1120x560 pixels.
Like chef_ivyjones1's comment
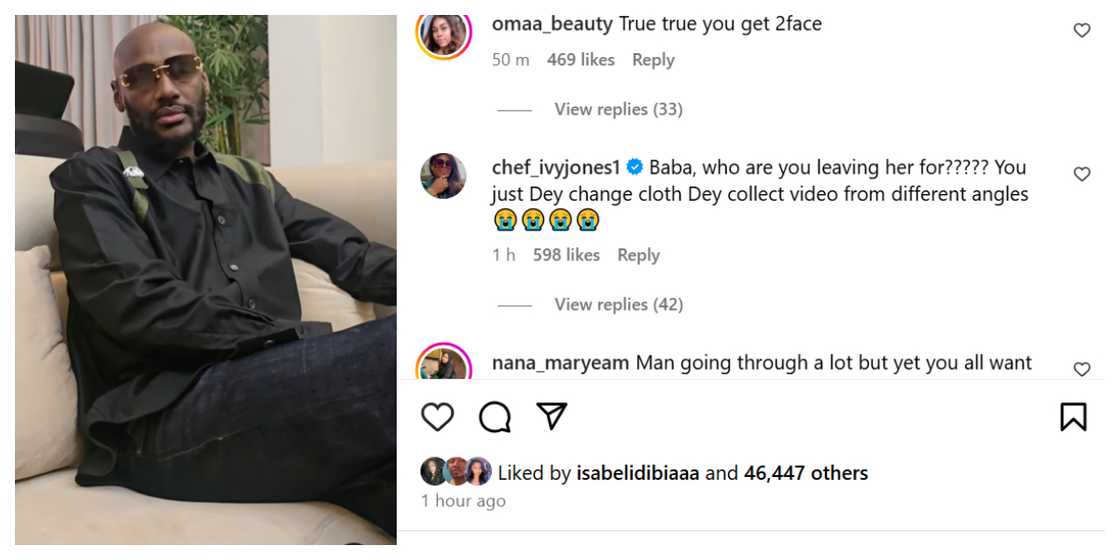1081,174
